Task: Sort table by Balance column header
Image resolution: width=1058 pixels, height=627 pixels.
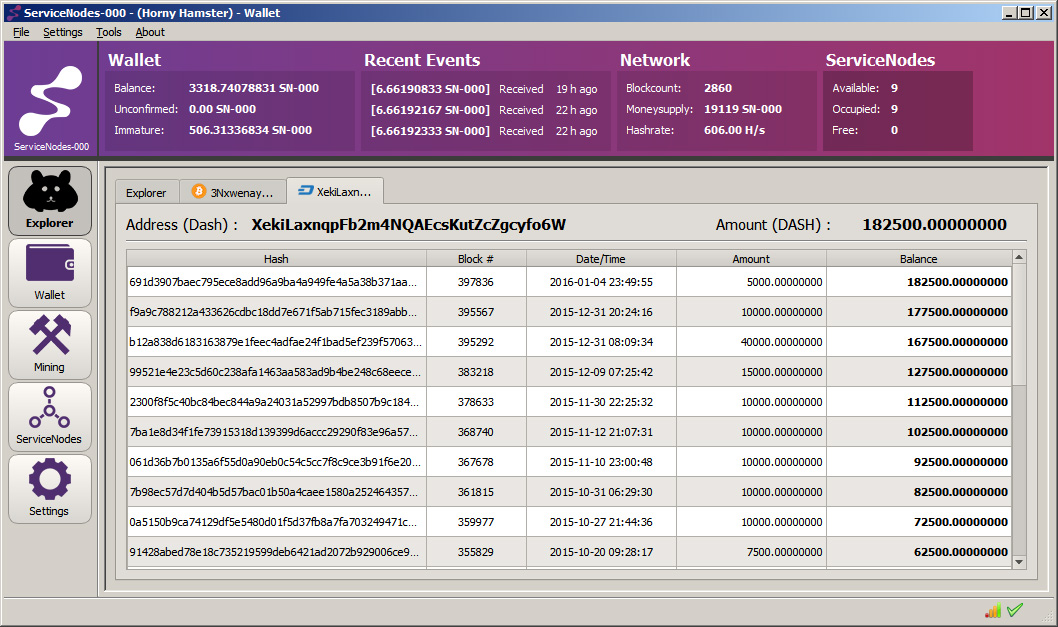Action: [x=918, y=258]
